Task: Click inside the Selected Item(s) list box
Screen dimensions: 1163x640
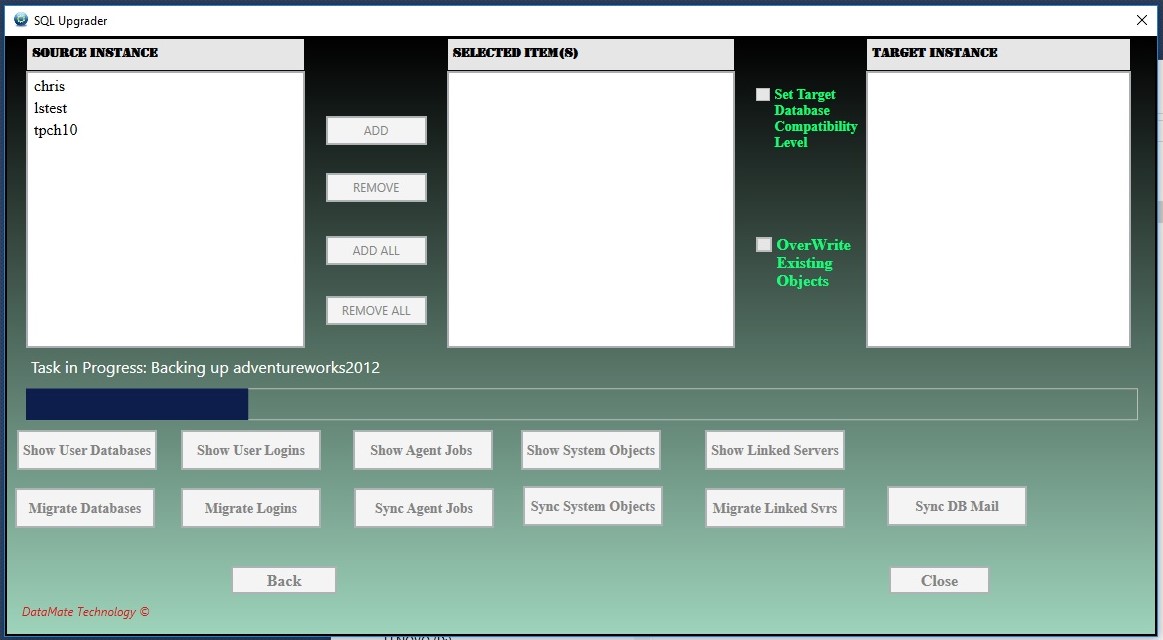Action: [x=590, y=209]
